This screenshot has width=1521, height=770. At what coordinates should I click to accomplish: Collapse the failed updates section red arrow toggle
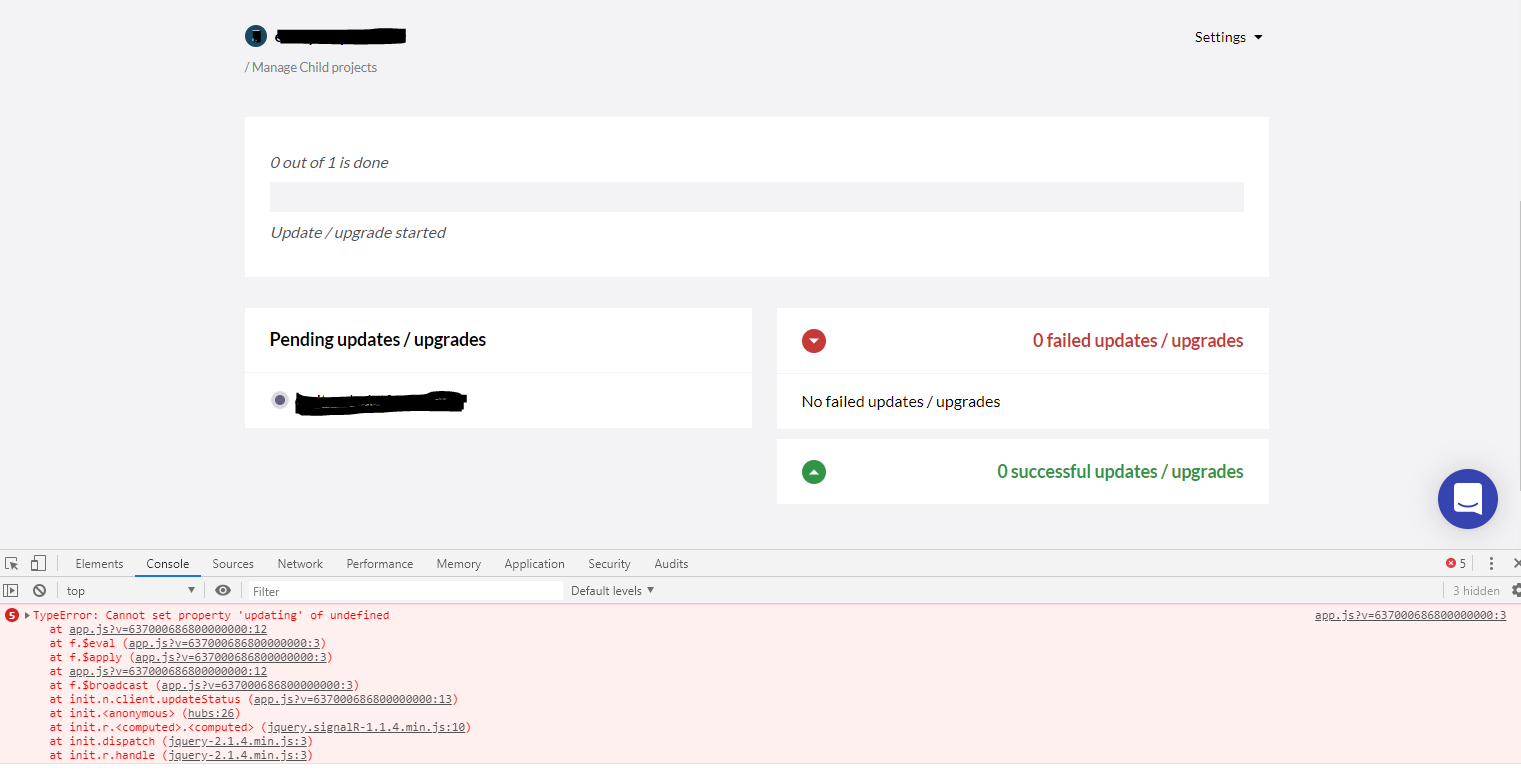click(x=813, y=340)
